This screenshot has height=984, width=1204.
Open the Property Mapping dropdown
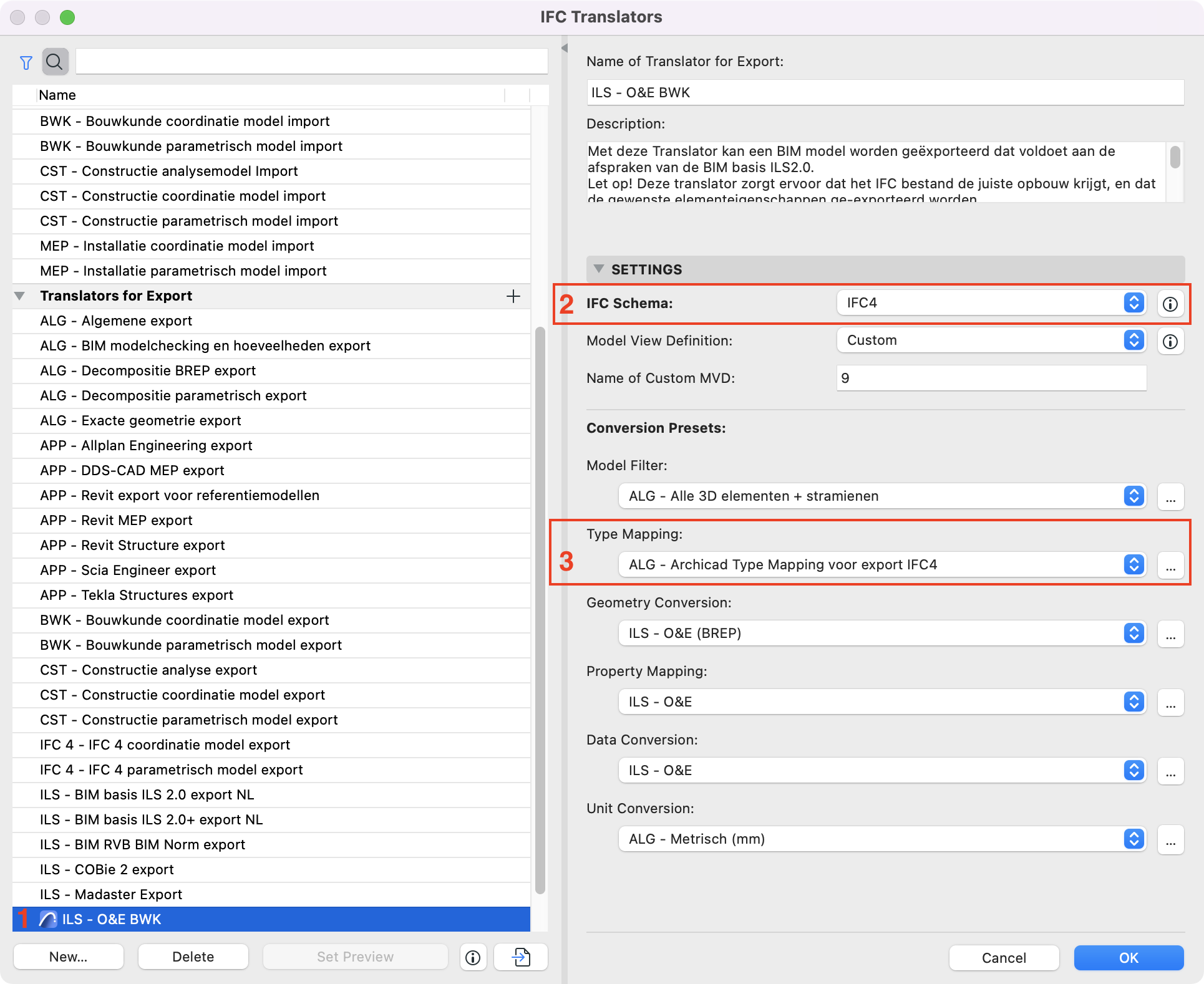(882, 702)
